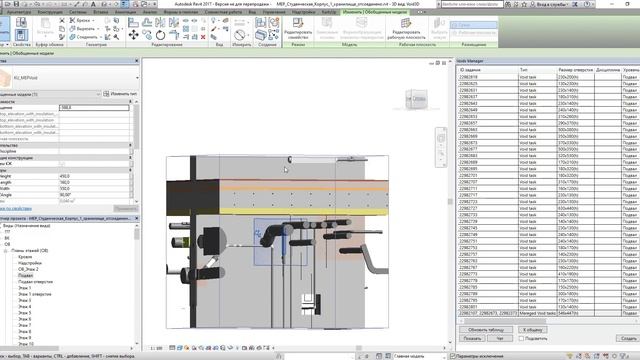Select the Merged Void tasks table row
The width and height of the screenshot is (640, 360).
click(x=548, y=313)
